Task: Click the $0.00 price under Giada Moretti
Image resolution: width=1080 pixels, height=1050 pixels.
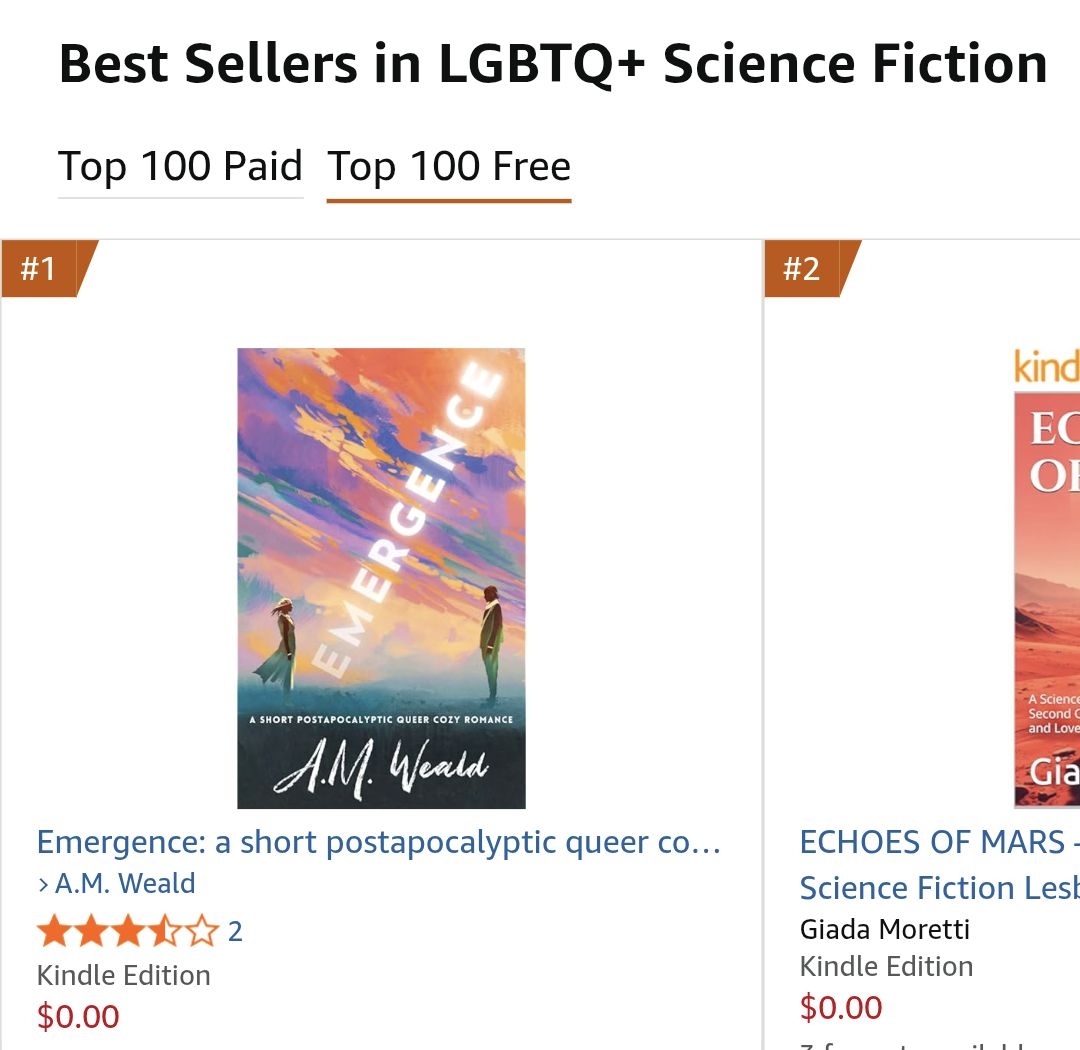Action: point(841,1007)
